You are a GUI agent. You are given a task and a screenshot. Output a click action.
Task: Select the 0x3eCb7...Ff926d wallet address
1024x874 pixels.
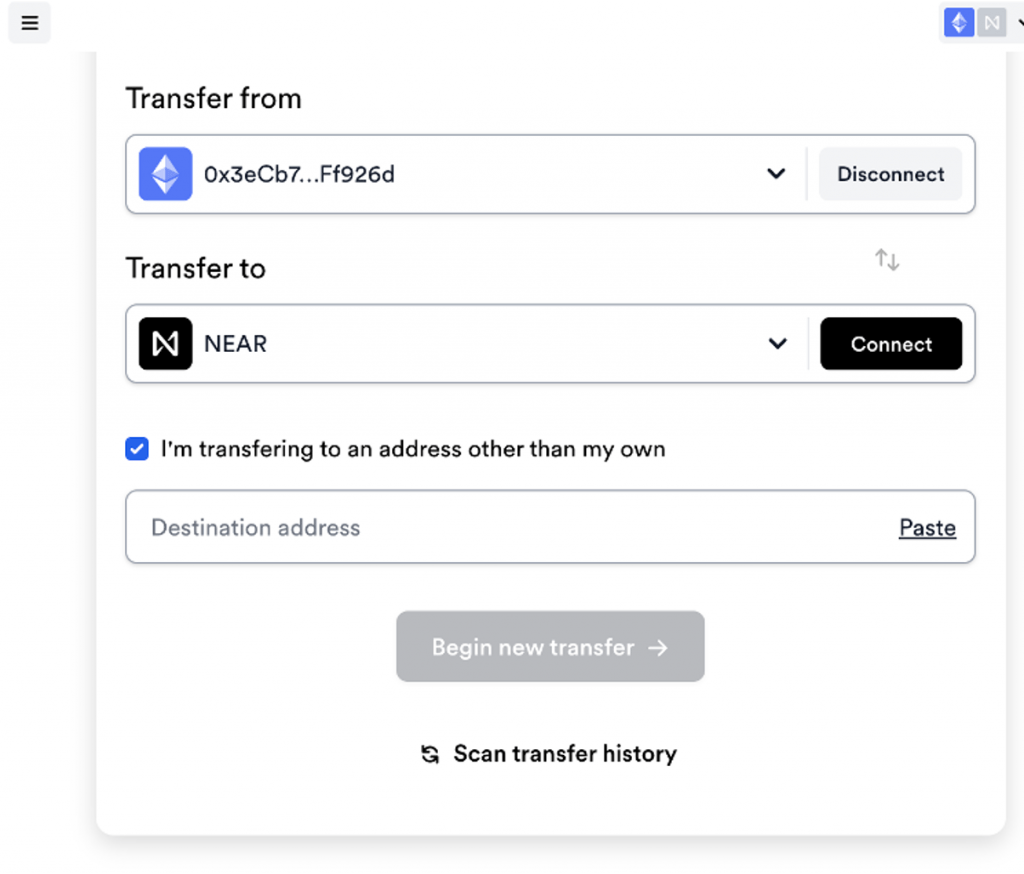coord(299,175)
